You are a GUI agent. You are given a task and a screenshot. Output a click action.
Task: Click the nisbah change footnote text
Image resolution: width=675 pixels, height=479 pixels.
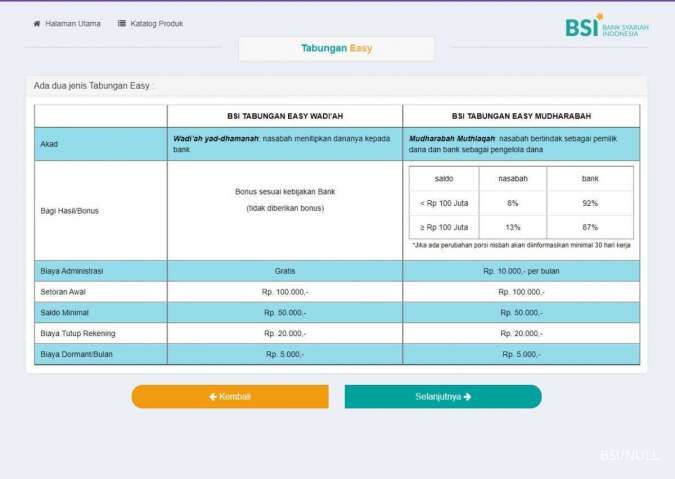[521, 245]
